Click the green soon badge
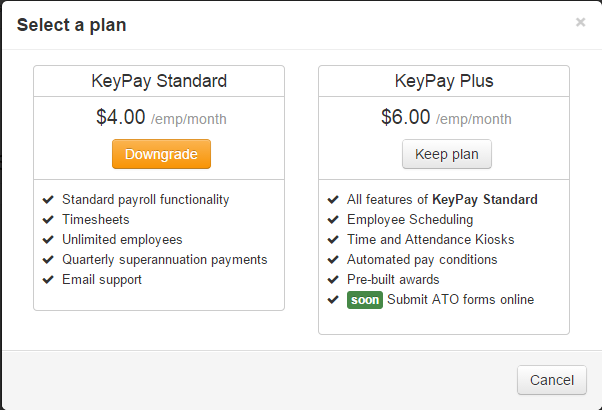This screenshot has width=602, height=410. [365, 300]
